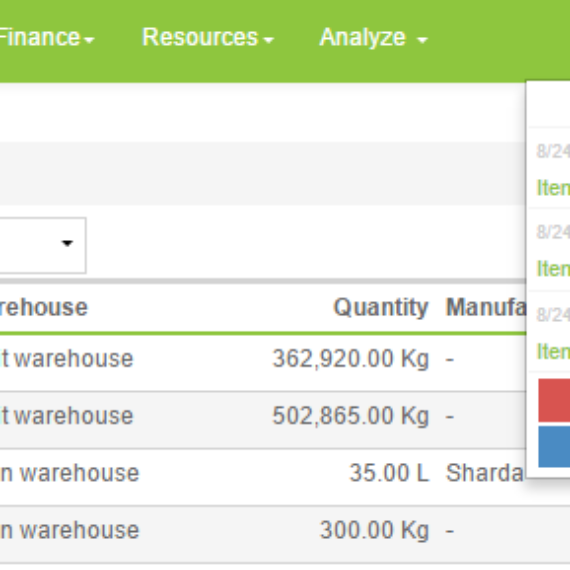Click the blue button in the panel
570x570 pixels.
pos(554,447)
